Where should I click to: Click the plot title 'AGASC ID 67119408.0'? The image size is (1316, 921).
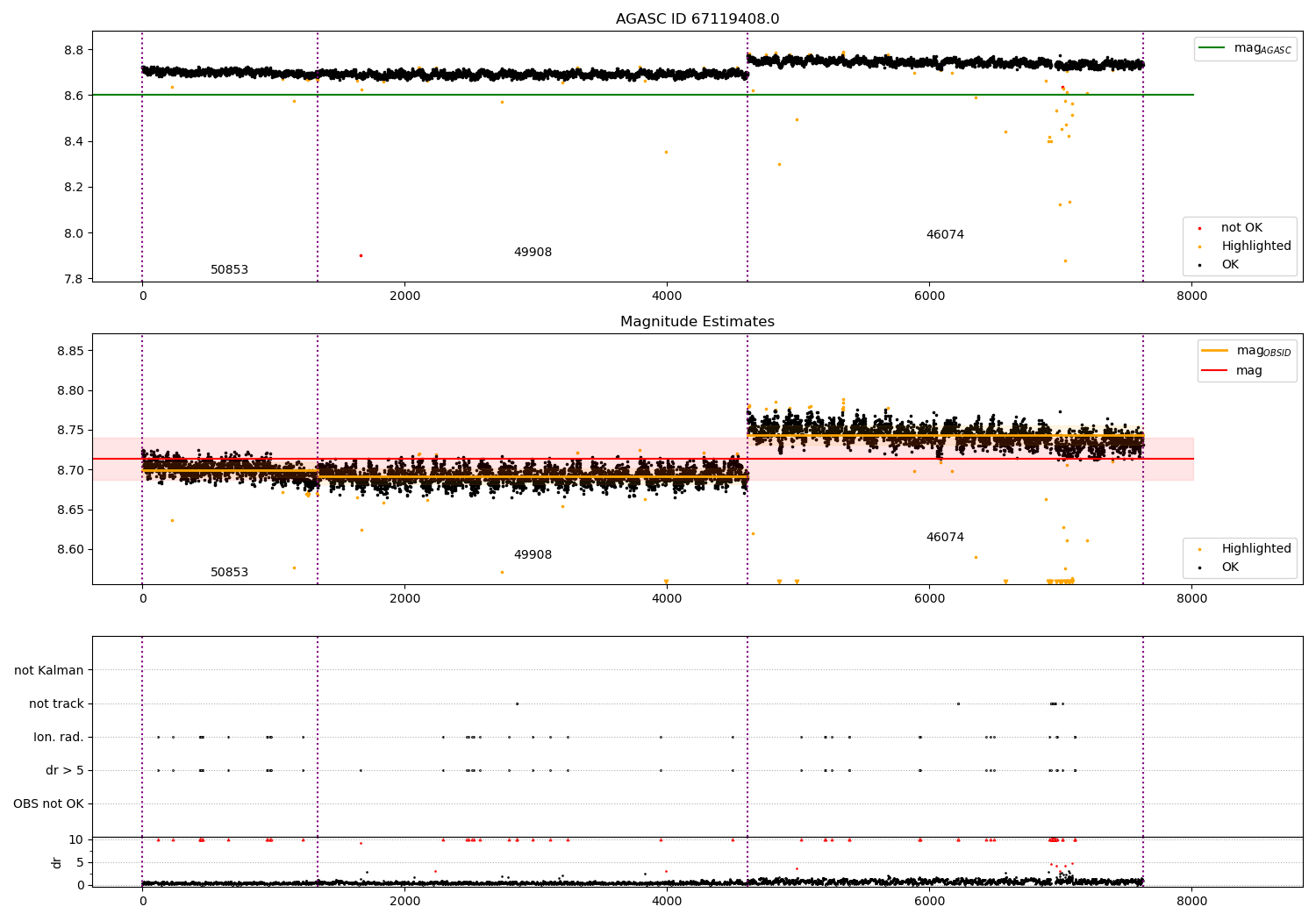[x=697, y=19]
